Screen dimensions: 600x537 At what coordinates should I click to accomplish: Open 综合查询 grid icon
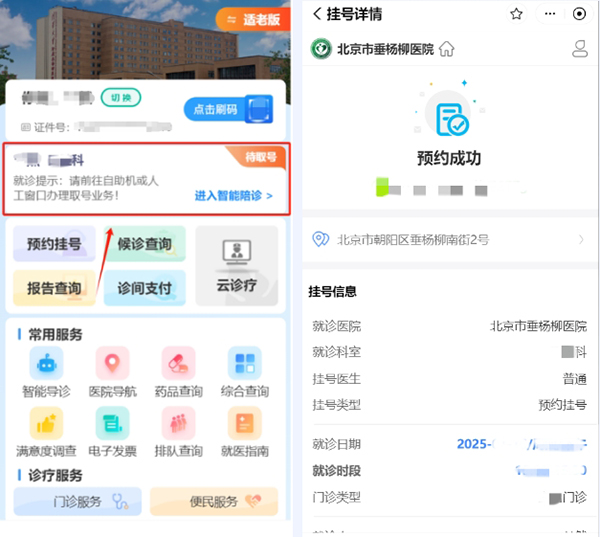245,363
